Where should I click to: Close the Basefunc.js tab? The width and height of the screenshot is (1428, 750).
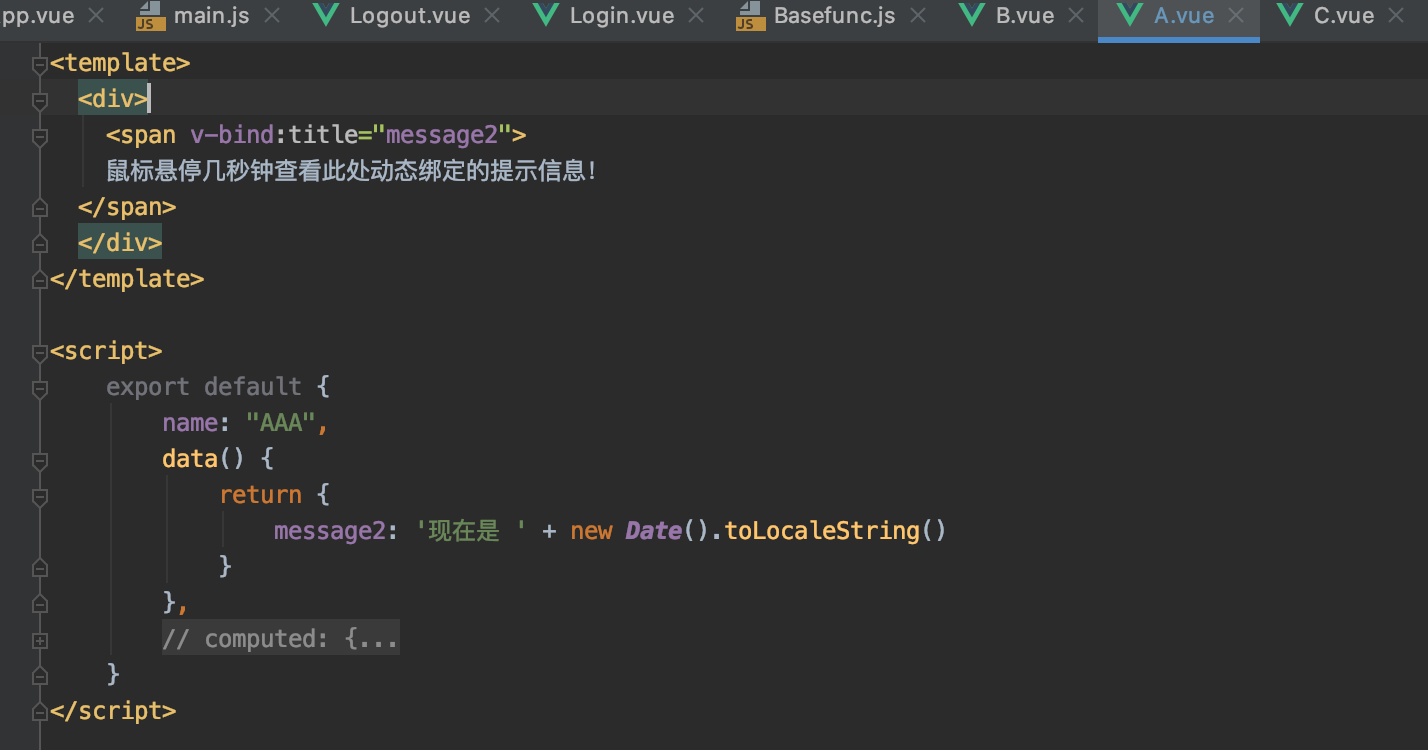pyautogui.click(x=917, y=16)
